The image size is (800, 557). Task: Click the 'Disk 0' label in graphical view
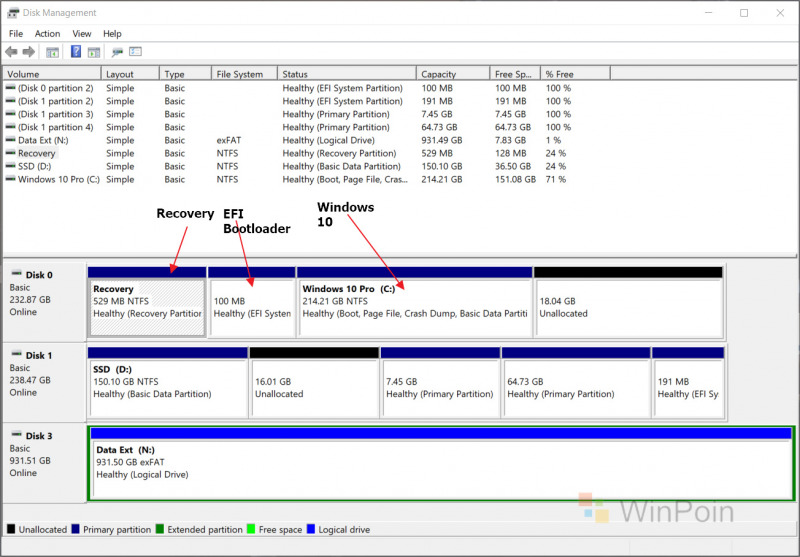pyautogui.click(x=39, y=275)
